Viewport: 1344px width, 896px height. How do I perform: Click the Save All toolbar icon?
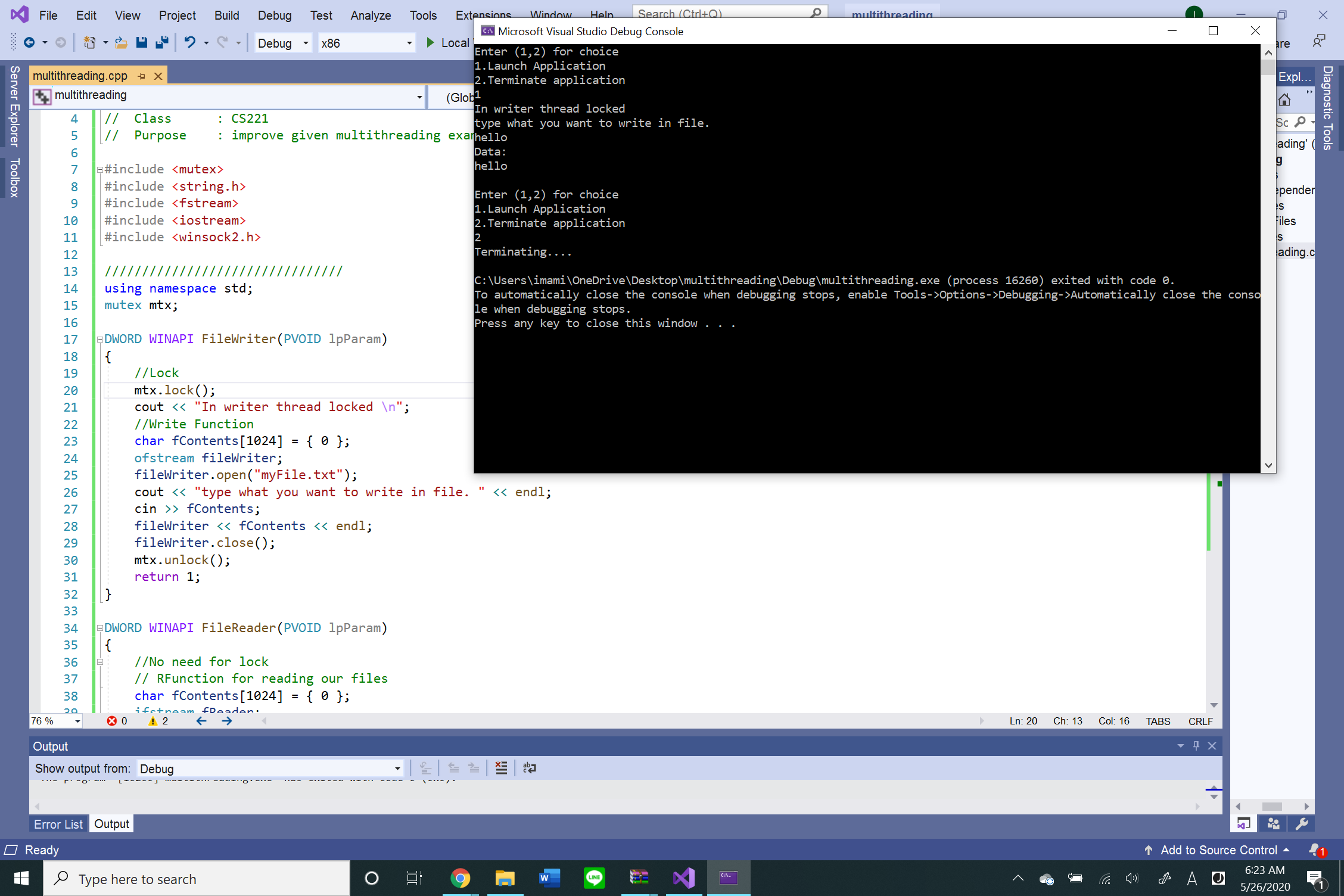pyautogui.click(x=162, y=43)
